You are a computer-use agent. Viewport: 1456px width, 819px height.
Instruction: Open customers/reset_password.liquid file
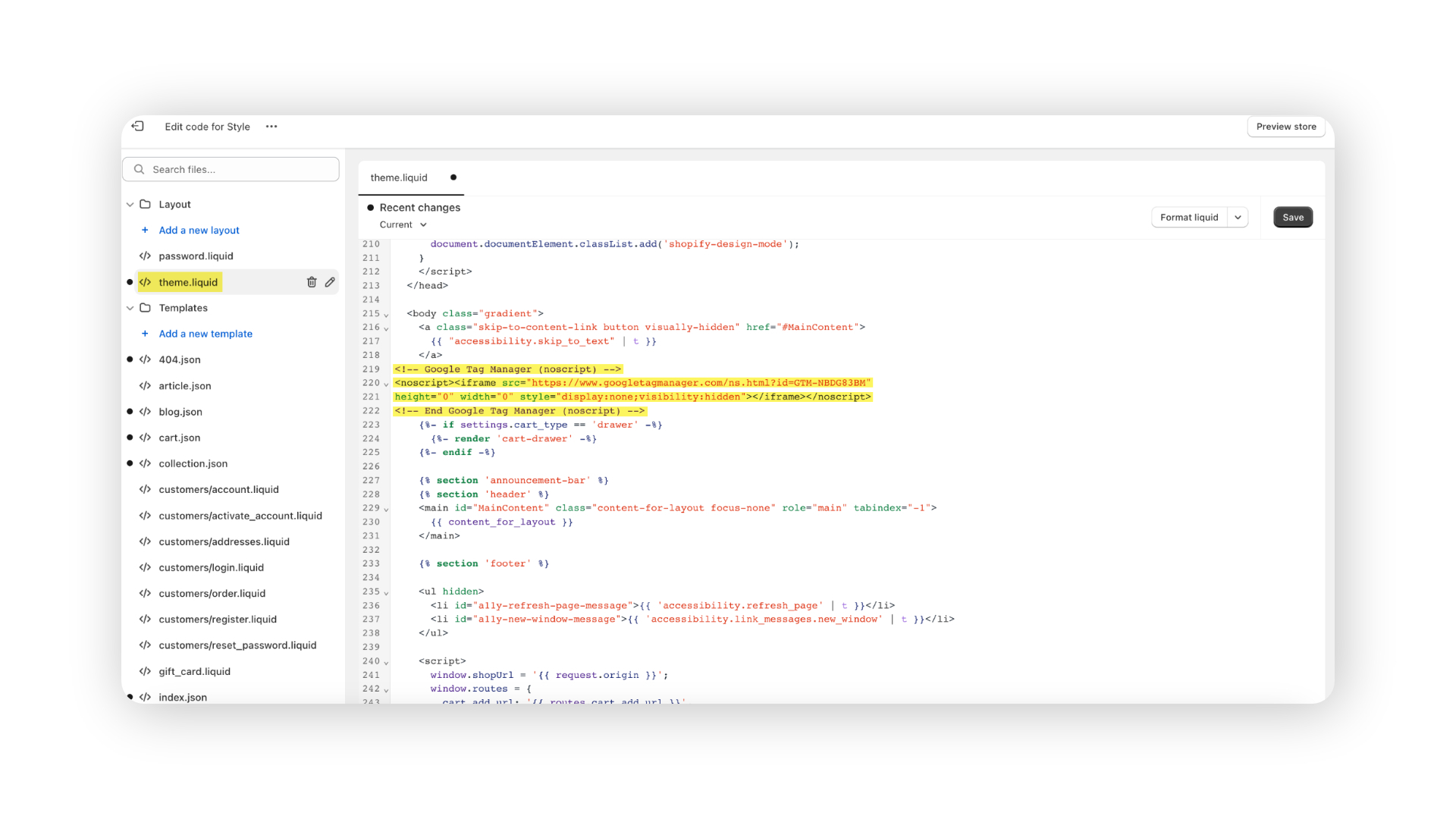237,645
